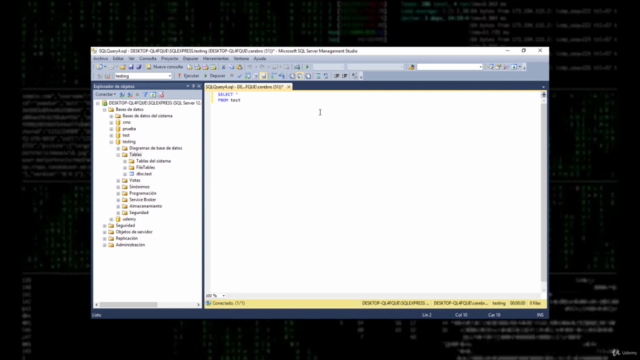This screenshot has height=360, width=640.
Task: Click the quick search input box in toolbar
Action: (450, 67)
